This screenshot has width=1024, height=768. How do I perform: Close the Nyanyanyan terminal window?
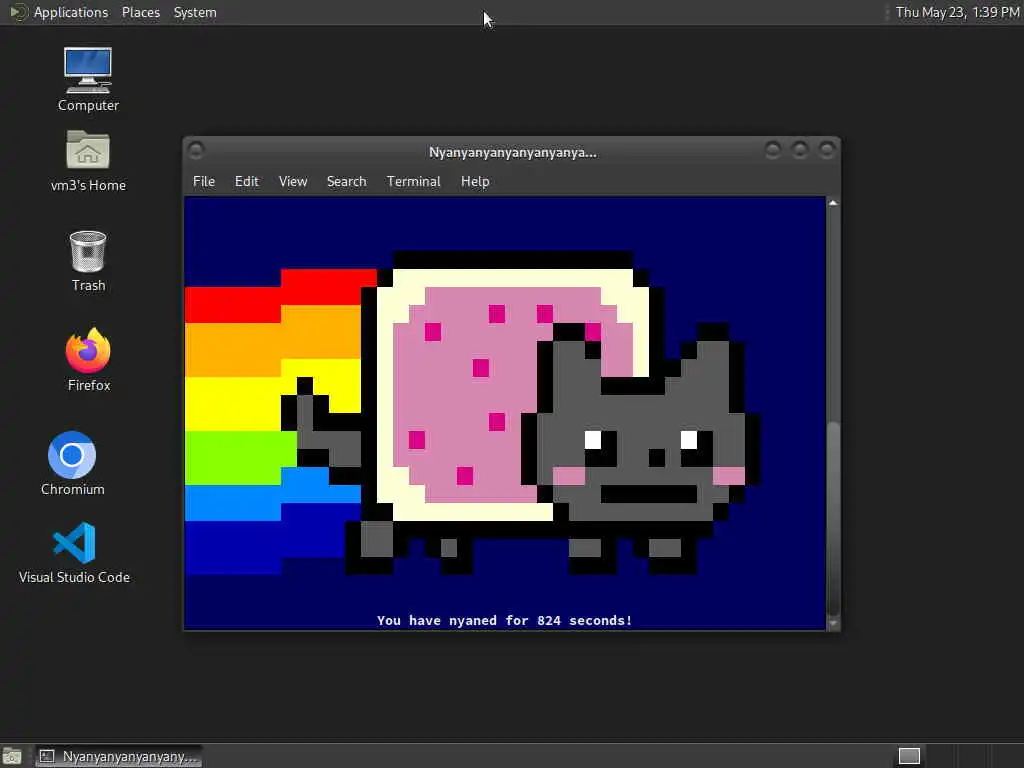click(x=826, y=151)
